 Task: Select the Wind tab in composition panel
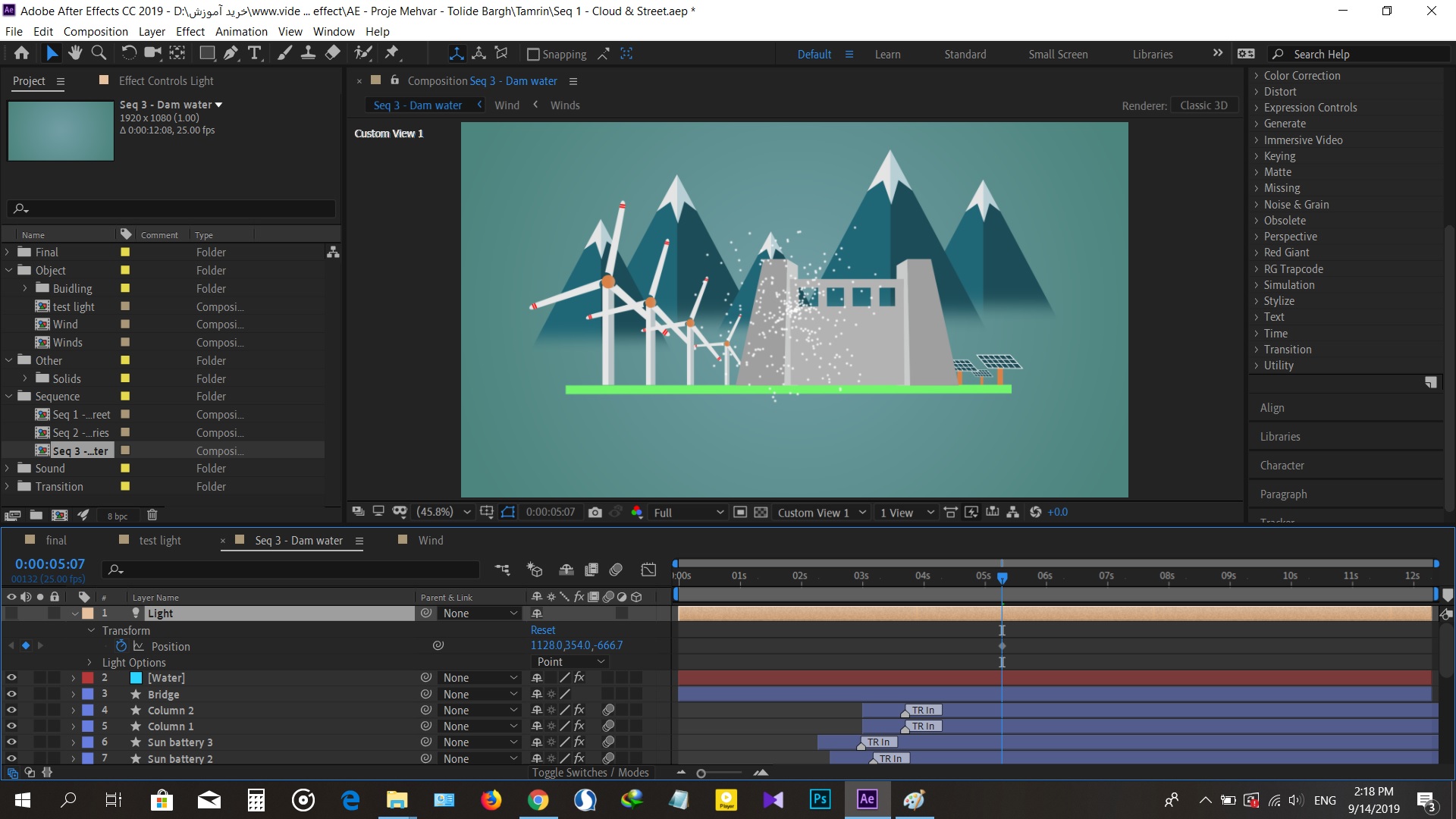pos(507,105)
